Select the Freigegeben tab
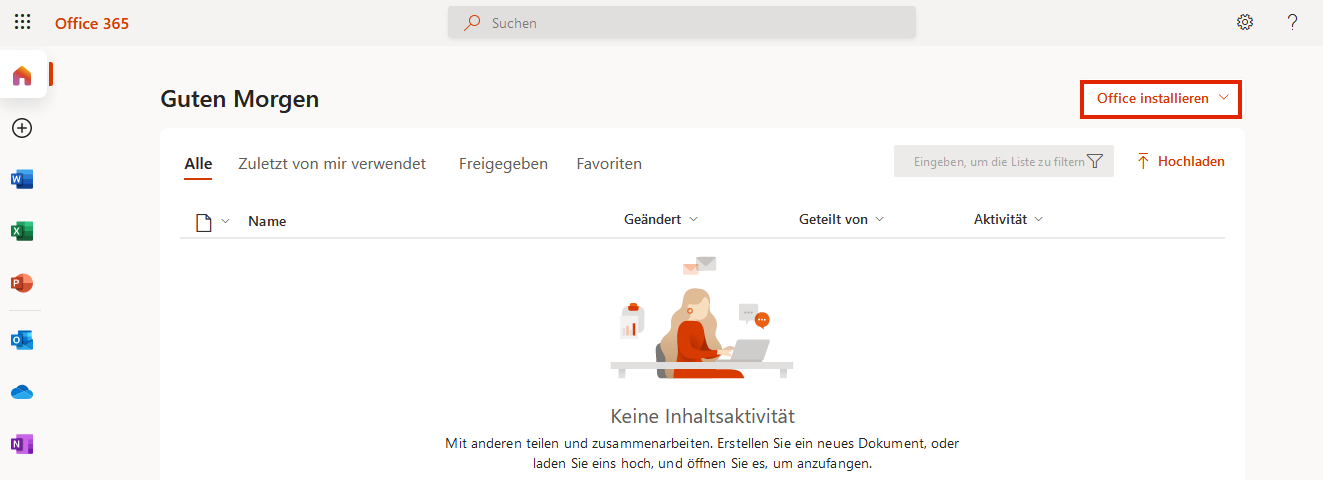1323x480 pixels. (x=503, y=164)
